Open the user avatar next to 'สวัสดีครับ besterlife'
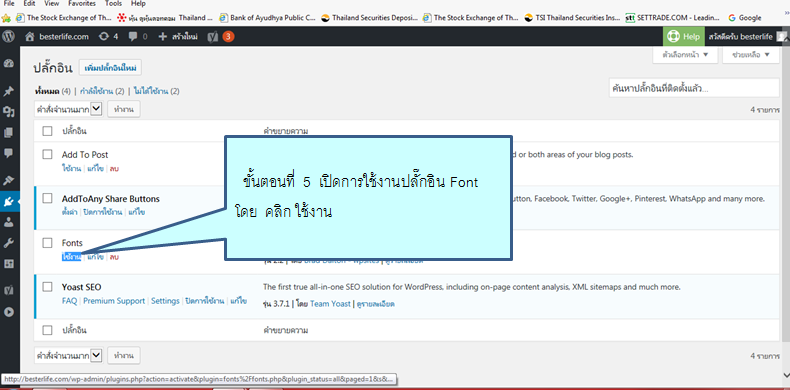This screenshot has height=390, width=790. click(x=781, y=36)
